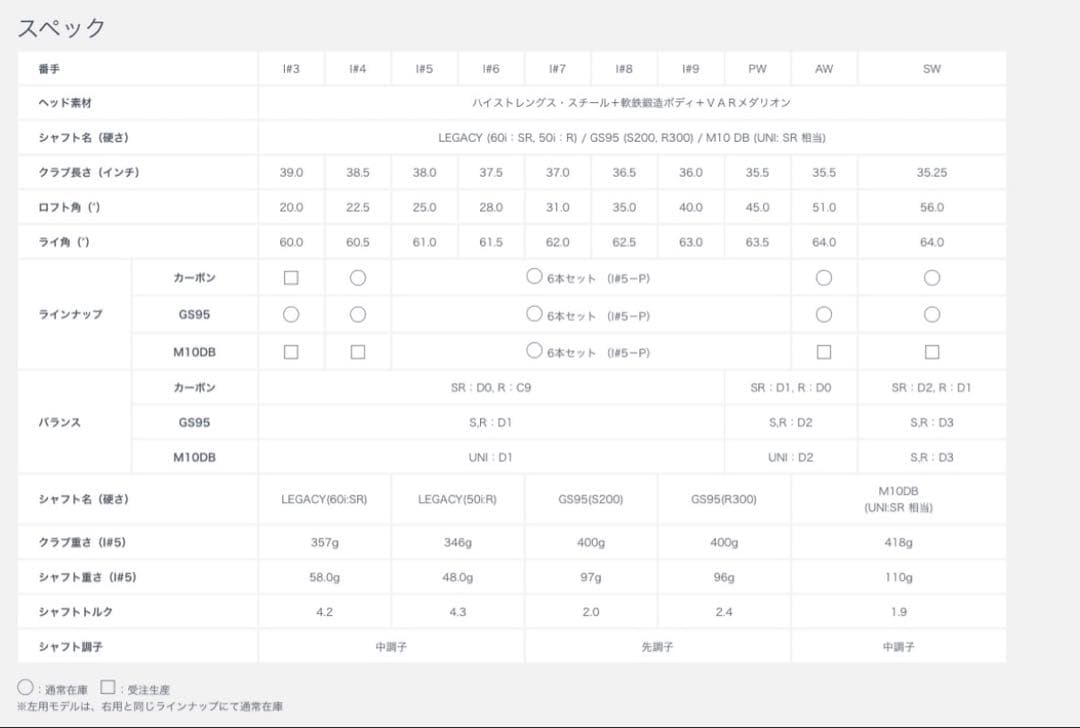Click the カーボン square under I#3
The height and width of the screenshot is (728, 1080).
tap(291, 278)
